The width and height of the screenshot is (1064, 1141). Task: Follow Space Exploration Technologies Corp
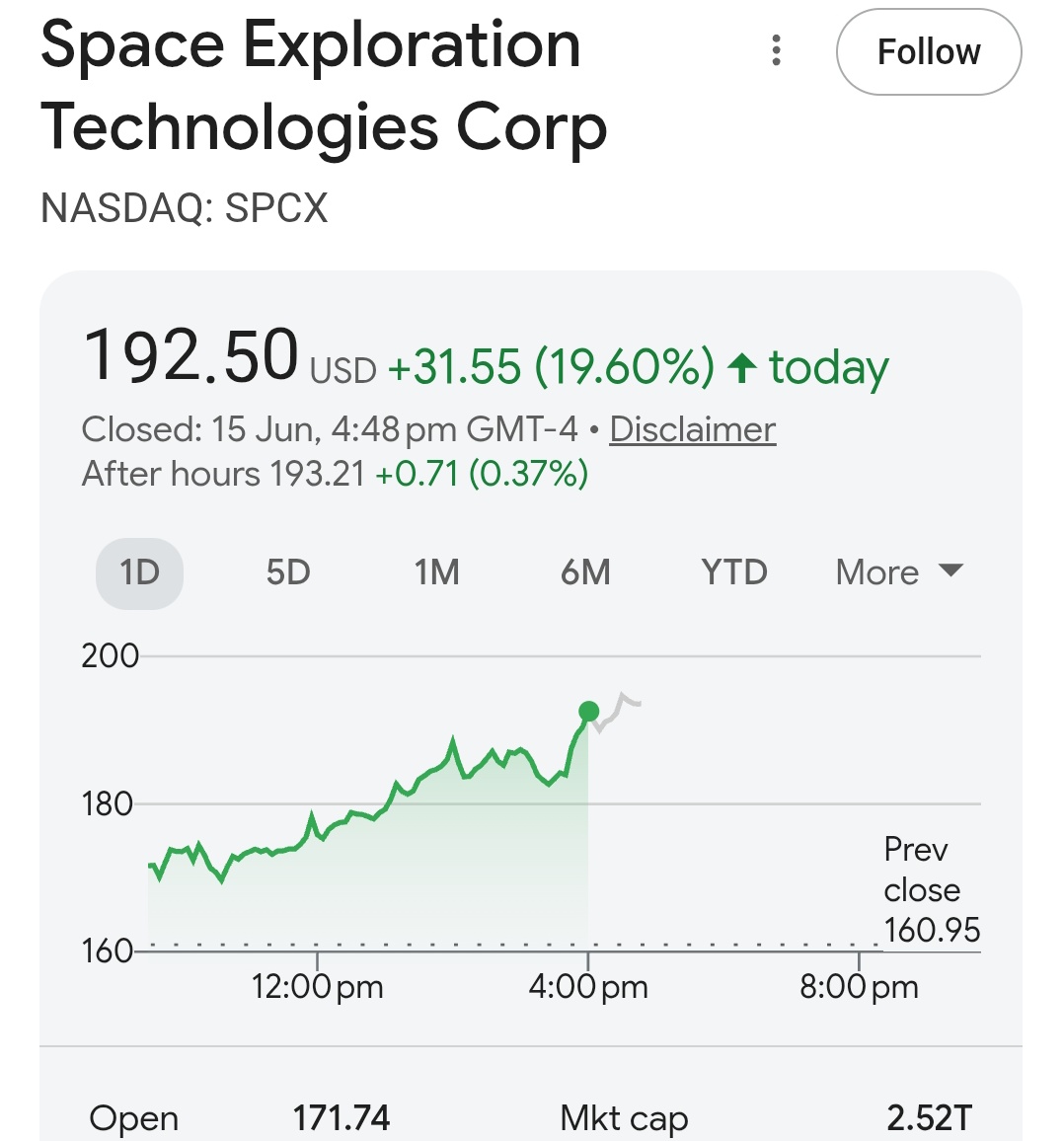click(929, 52)
